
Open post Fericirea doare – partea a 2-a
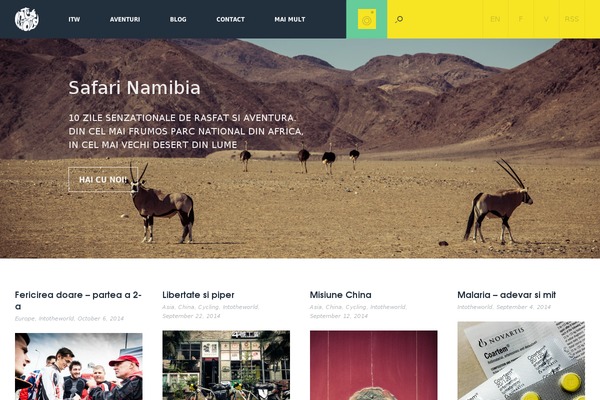pos(78,300)
